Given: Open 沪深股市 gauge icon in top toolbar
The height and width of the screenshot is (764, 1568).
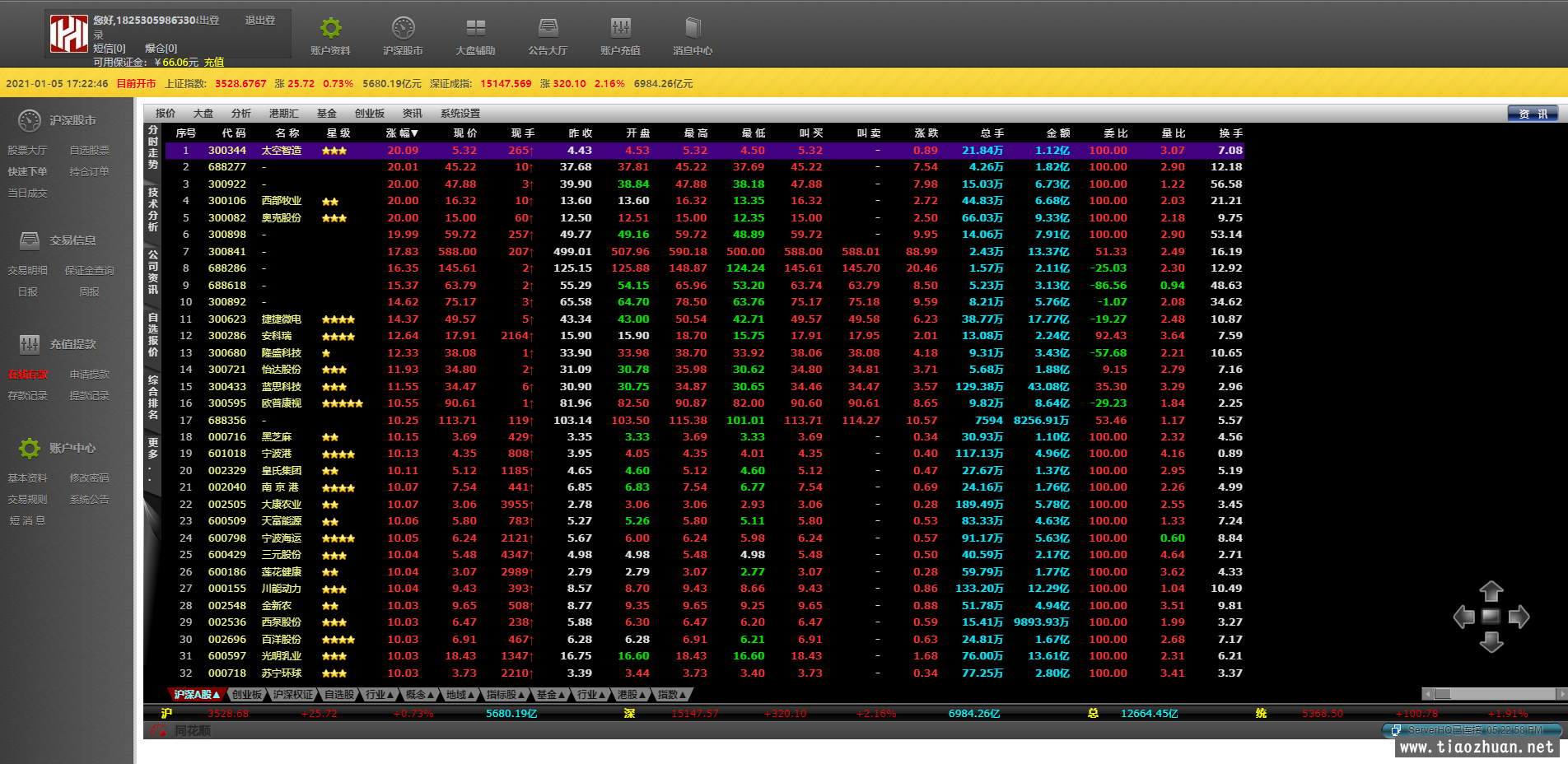Looking at the screenshot, I should click(404, 28).
